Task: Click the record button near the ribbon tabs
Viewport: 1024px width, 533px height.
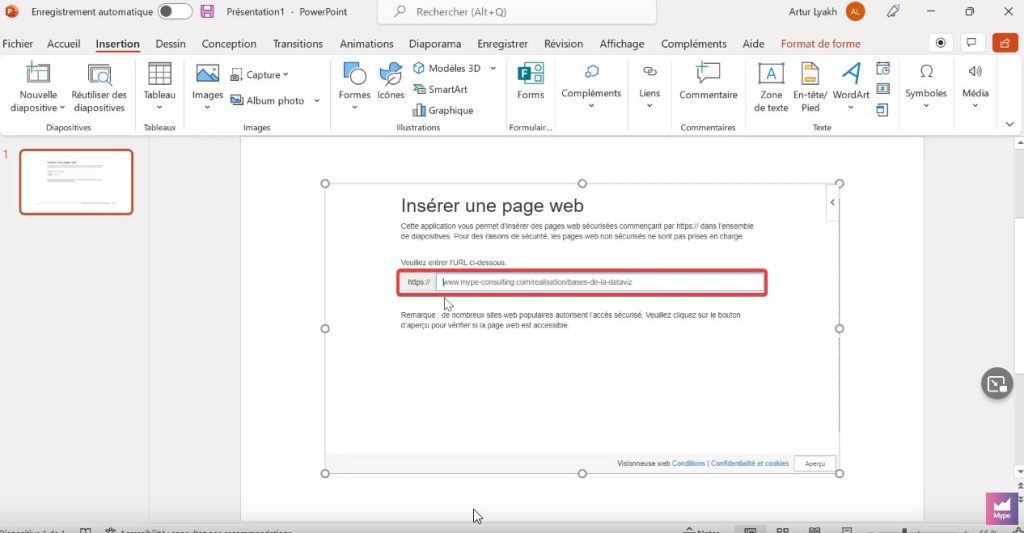Action: click(940, 43)
